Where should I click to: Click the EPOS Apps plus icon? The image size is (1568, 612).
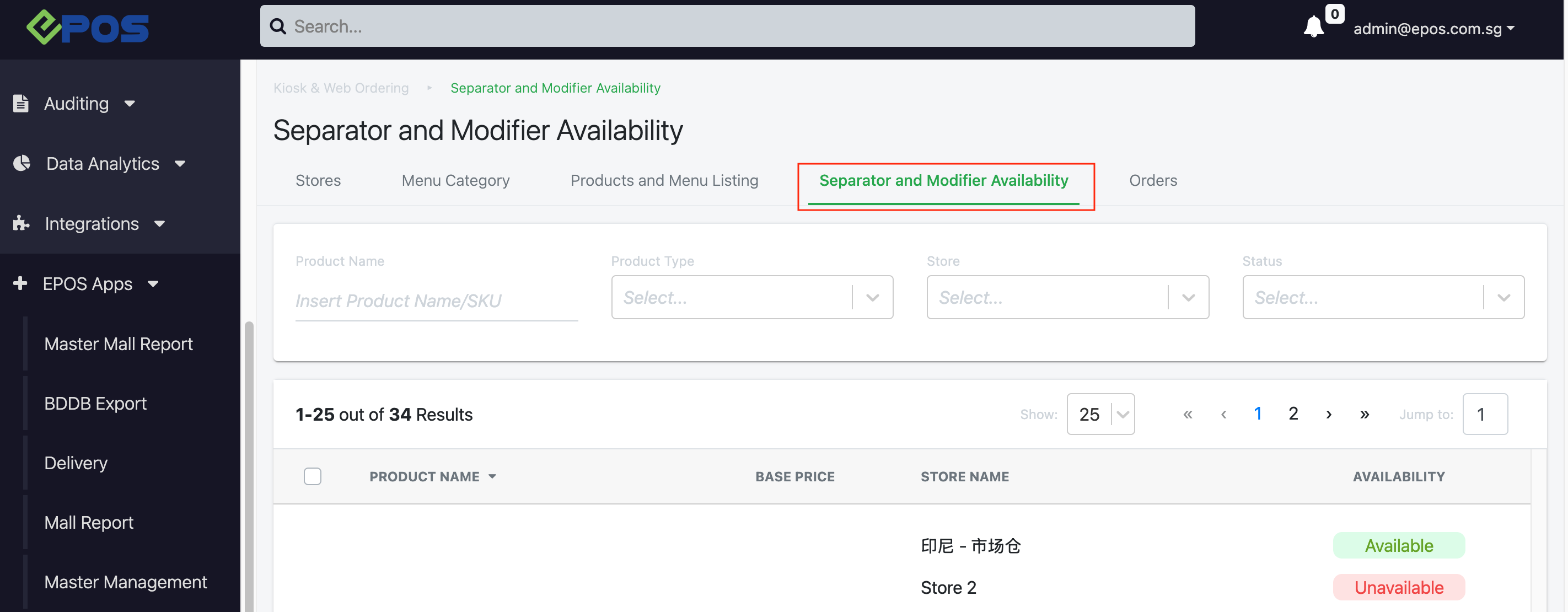[20, 283]
